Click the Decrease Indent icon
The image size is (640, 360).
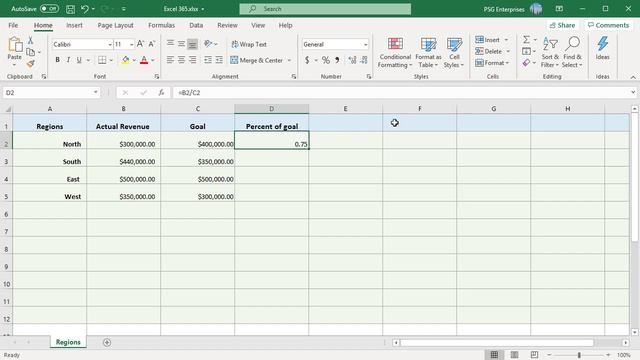(208, 60)
